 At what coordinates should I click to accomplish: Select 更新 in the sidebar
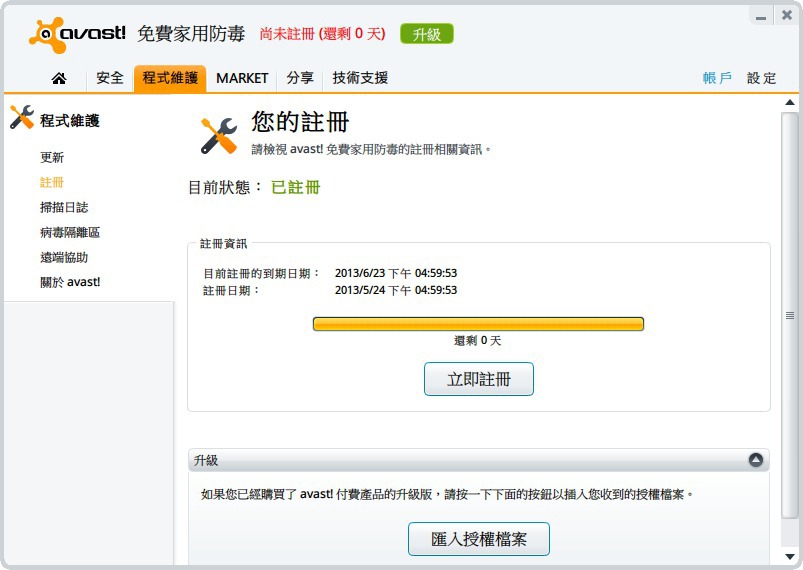click(x=52, y=158)
